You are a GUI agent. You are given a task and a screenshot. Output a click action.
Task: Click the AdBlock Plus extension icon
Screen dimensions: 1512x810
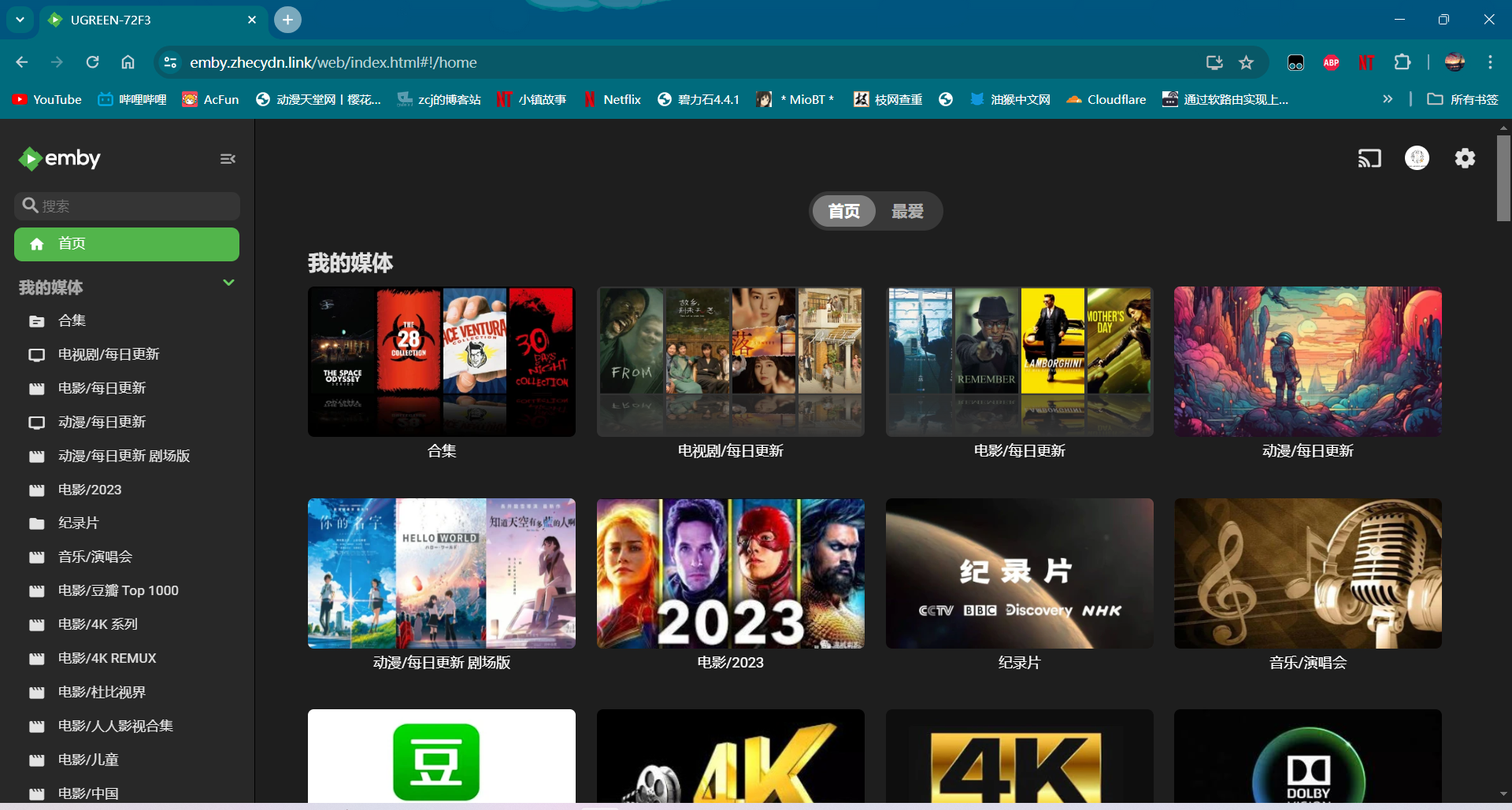pos(1331,62)
